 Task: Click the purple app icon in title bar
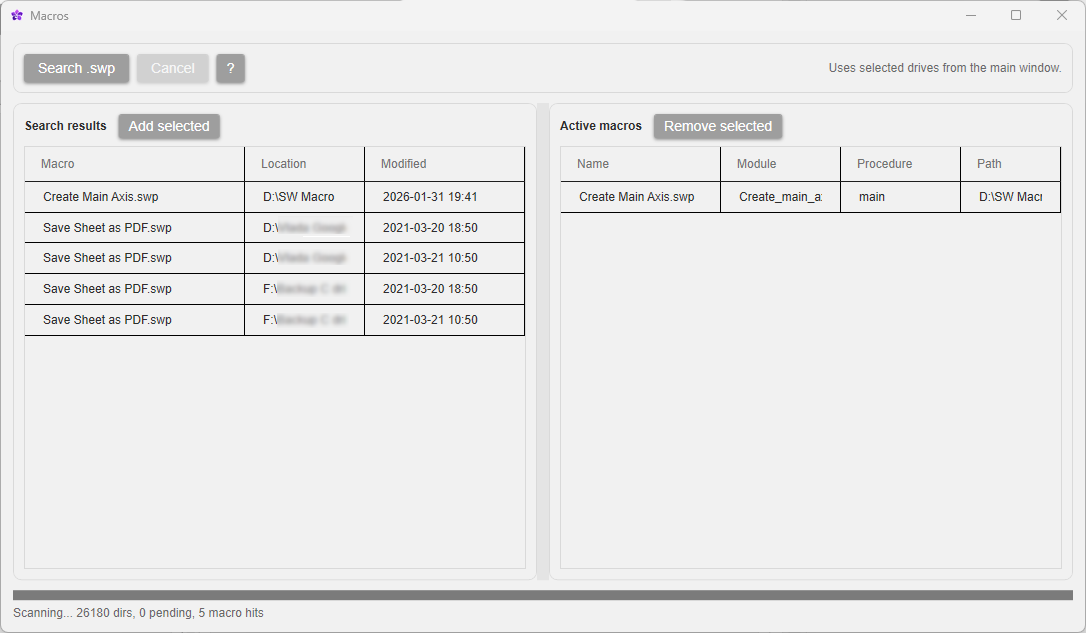pyautogui.click(x=16, y=15)
